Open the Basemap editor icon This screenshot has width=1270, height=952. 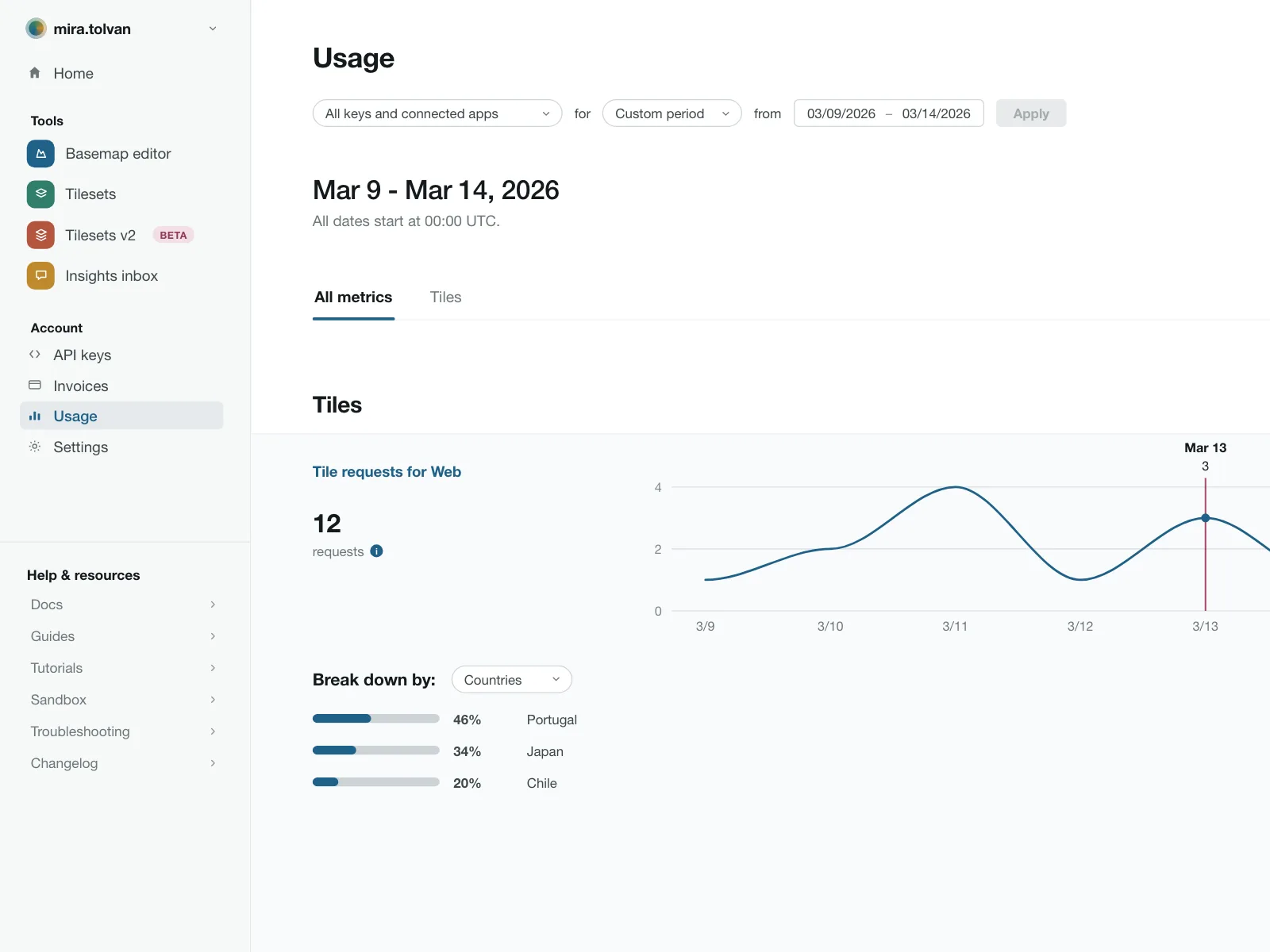point(40,154)
